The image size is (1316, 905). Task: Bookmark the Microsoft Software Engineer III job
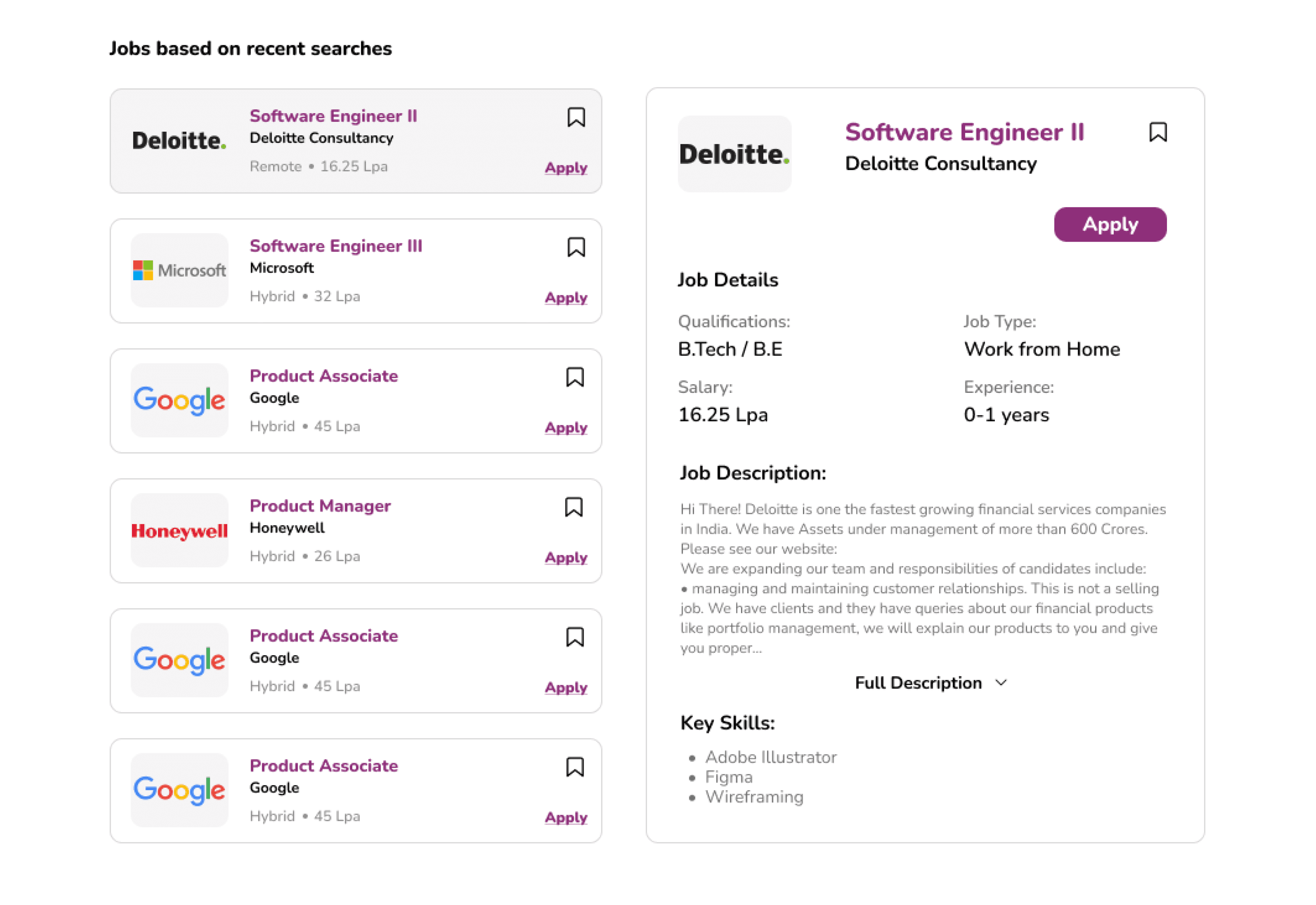(x=576, y=247)
